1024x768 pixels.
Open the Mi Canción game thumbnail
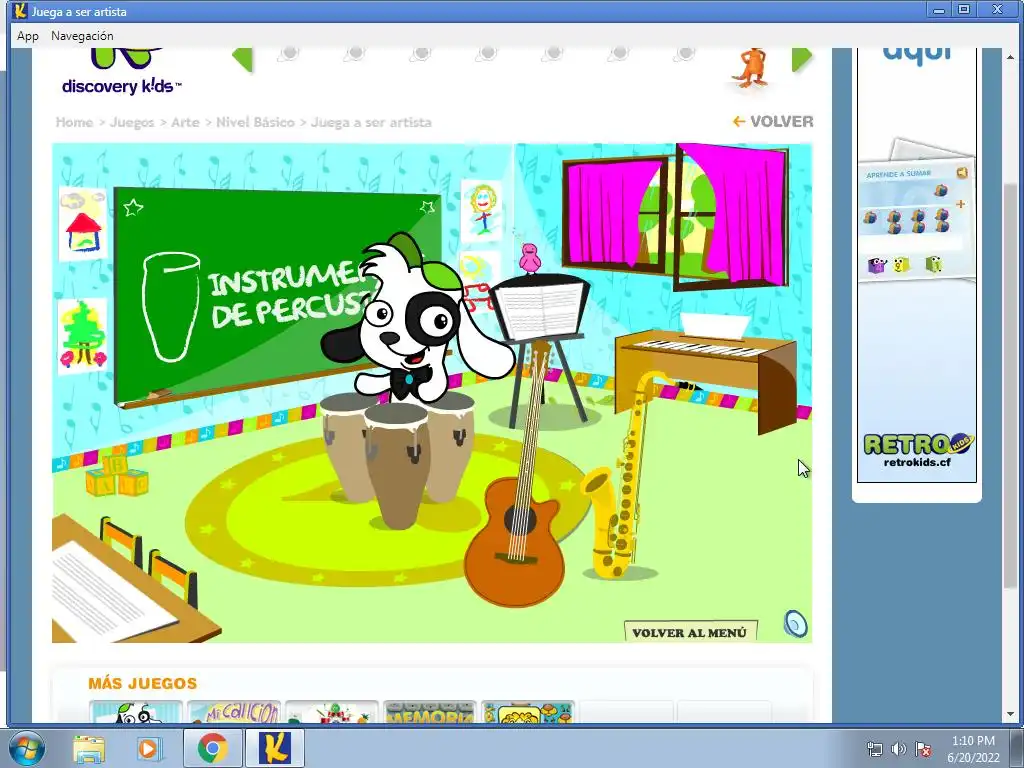(234, 712)
